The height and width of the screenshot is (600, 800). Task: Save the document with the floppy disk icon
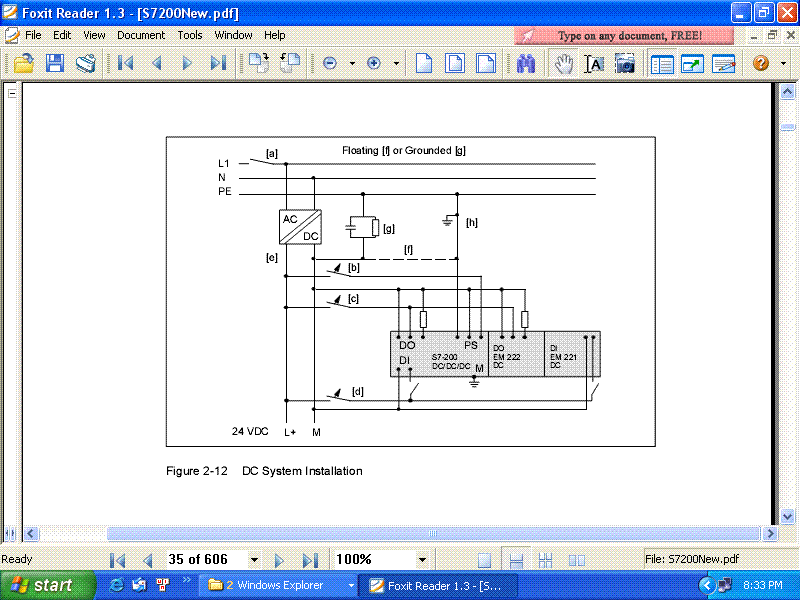point(55,63)
